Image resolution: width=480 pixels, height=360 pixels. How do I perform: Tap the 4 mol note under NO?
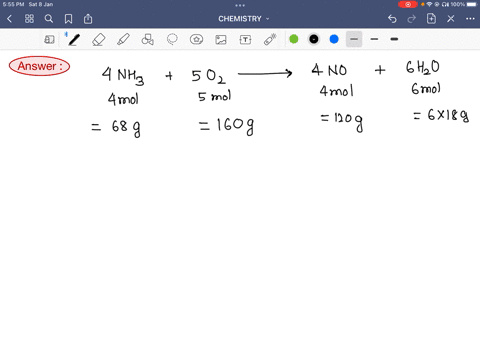(x=337, y=91)
